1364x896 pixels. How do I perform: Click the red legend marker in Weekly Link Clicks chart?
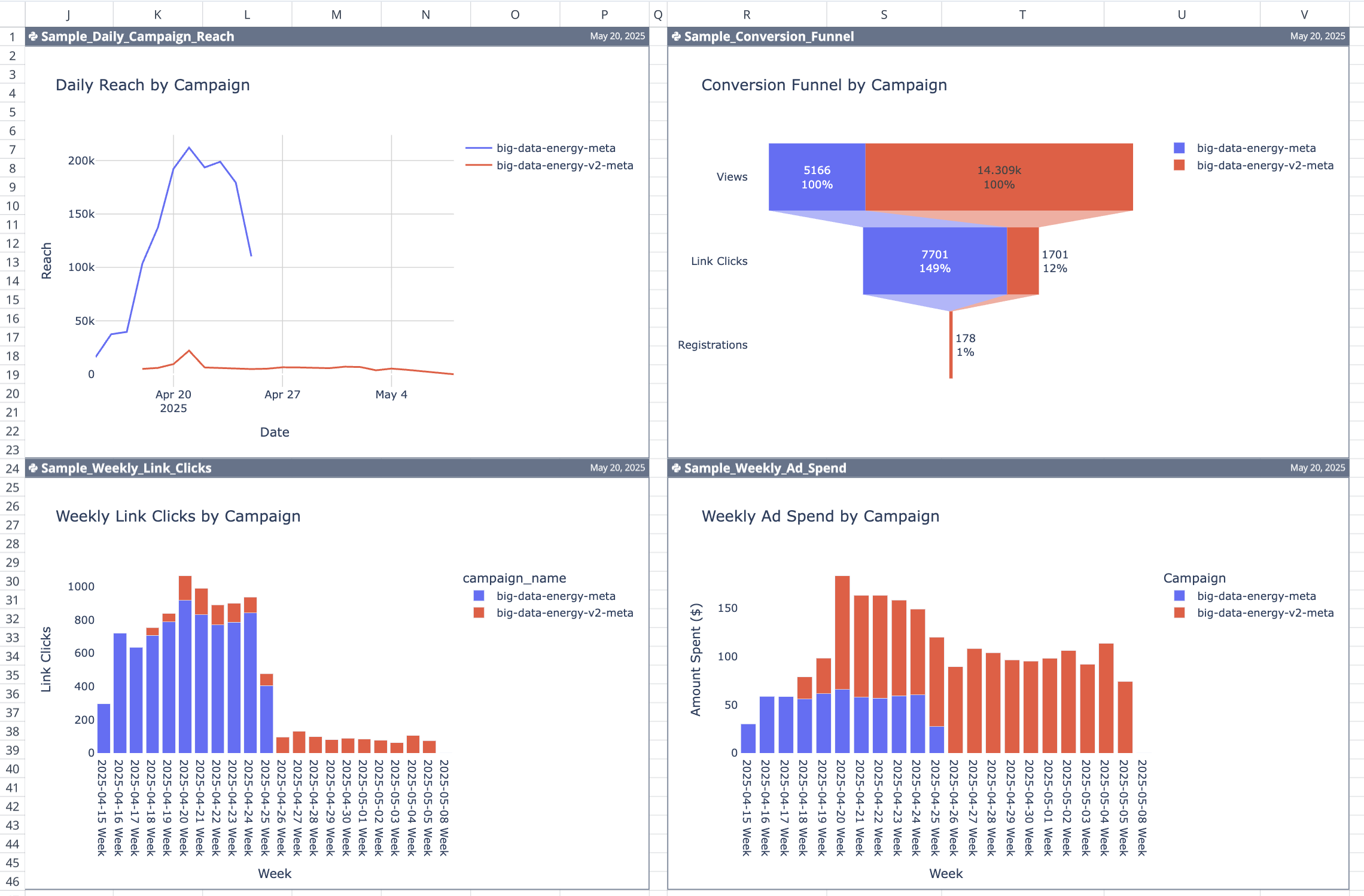[x=479, y=612]
